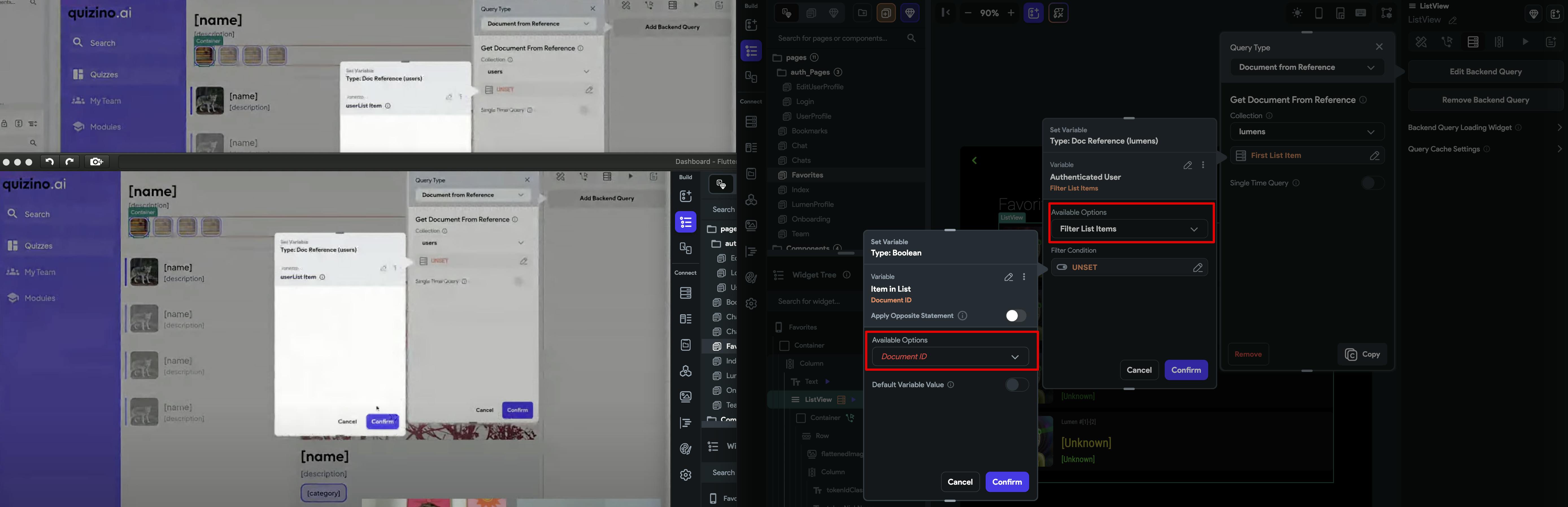This screenshot has height=507, width=1568.
Task: Click Copy button in query panel
Action: 1362,355
